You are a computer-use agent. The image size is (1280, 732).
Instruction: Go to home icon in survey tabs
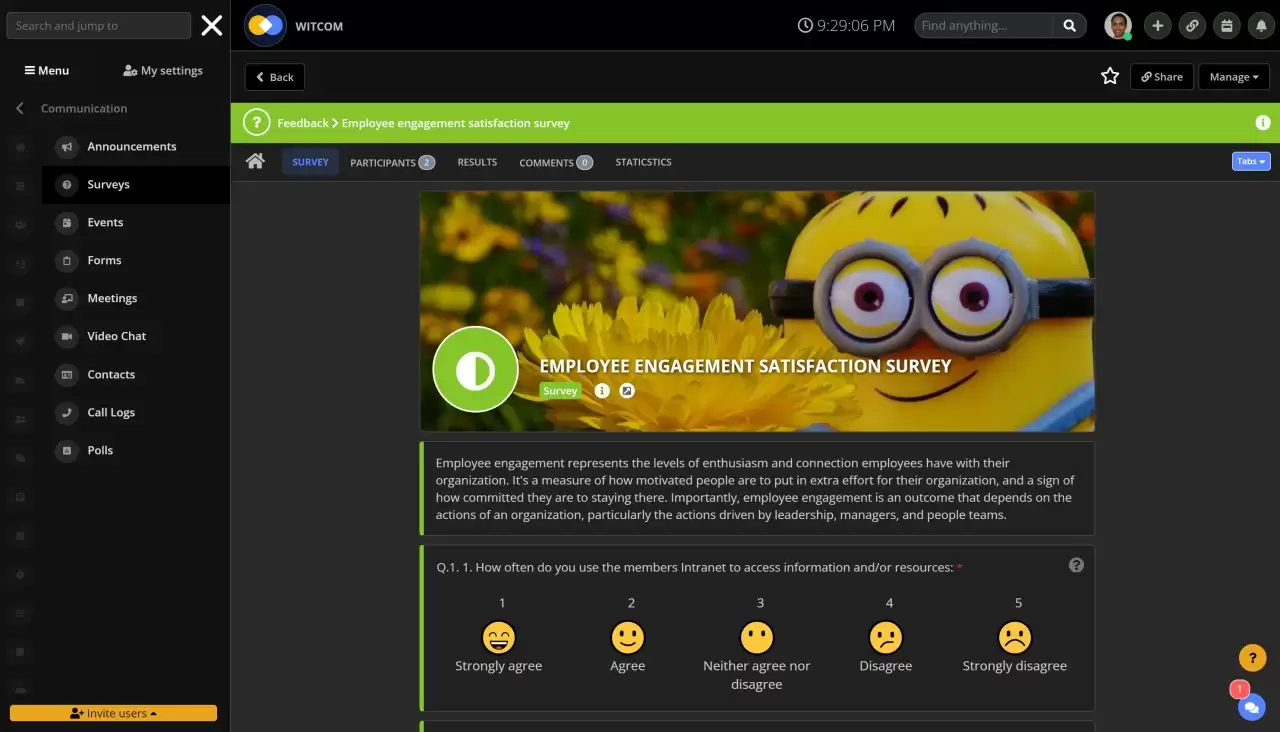(255, 161)
